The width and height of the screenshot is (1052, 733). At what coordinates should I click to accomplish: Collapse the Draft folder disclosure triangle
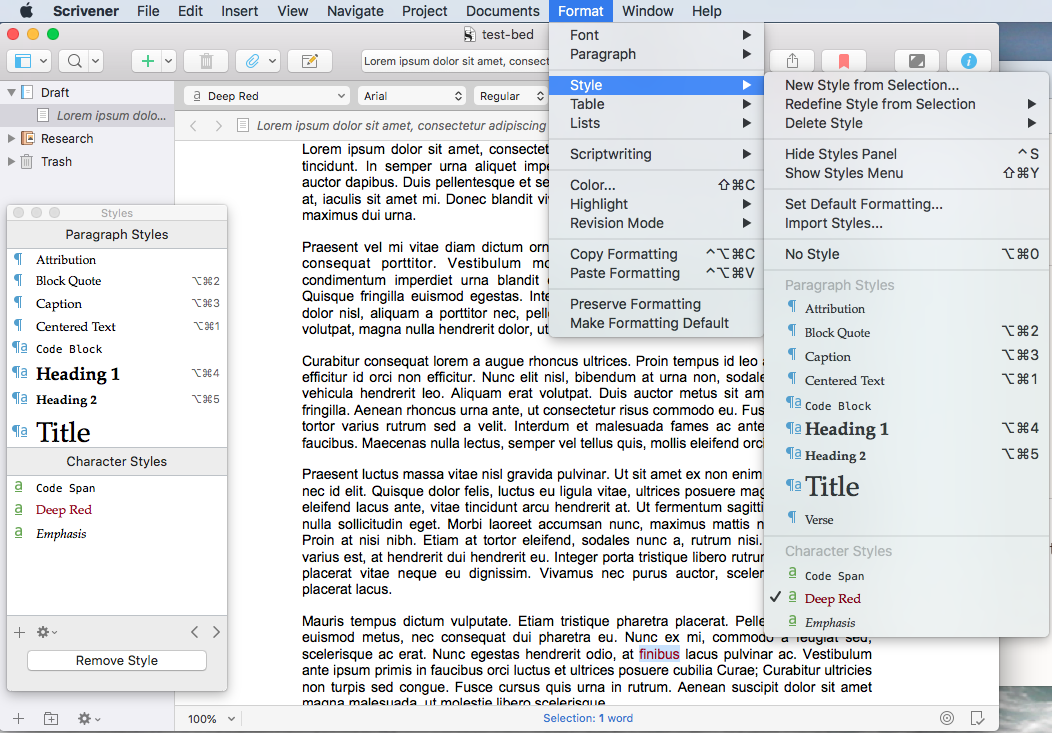[11, 93]
